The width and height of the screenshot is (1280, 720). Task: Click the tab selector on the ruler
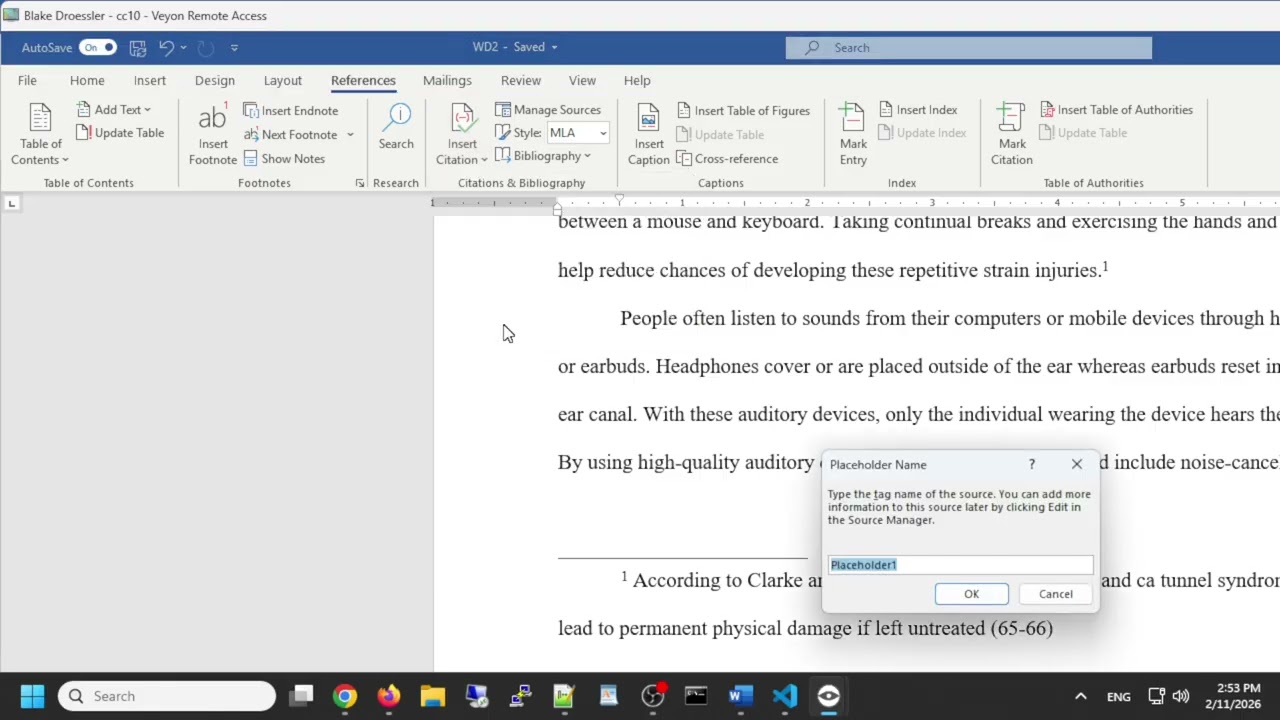pyautogui.click(x=11, y=204)
